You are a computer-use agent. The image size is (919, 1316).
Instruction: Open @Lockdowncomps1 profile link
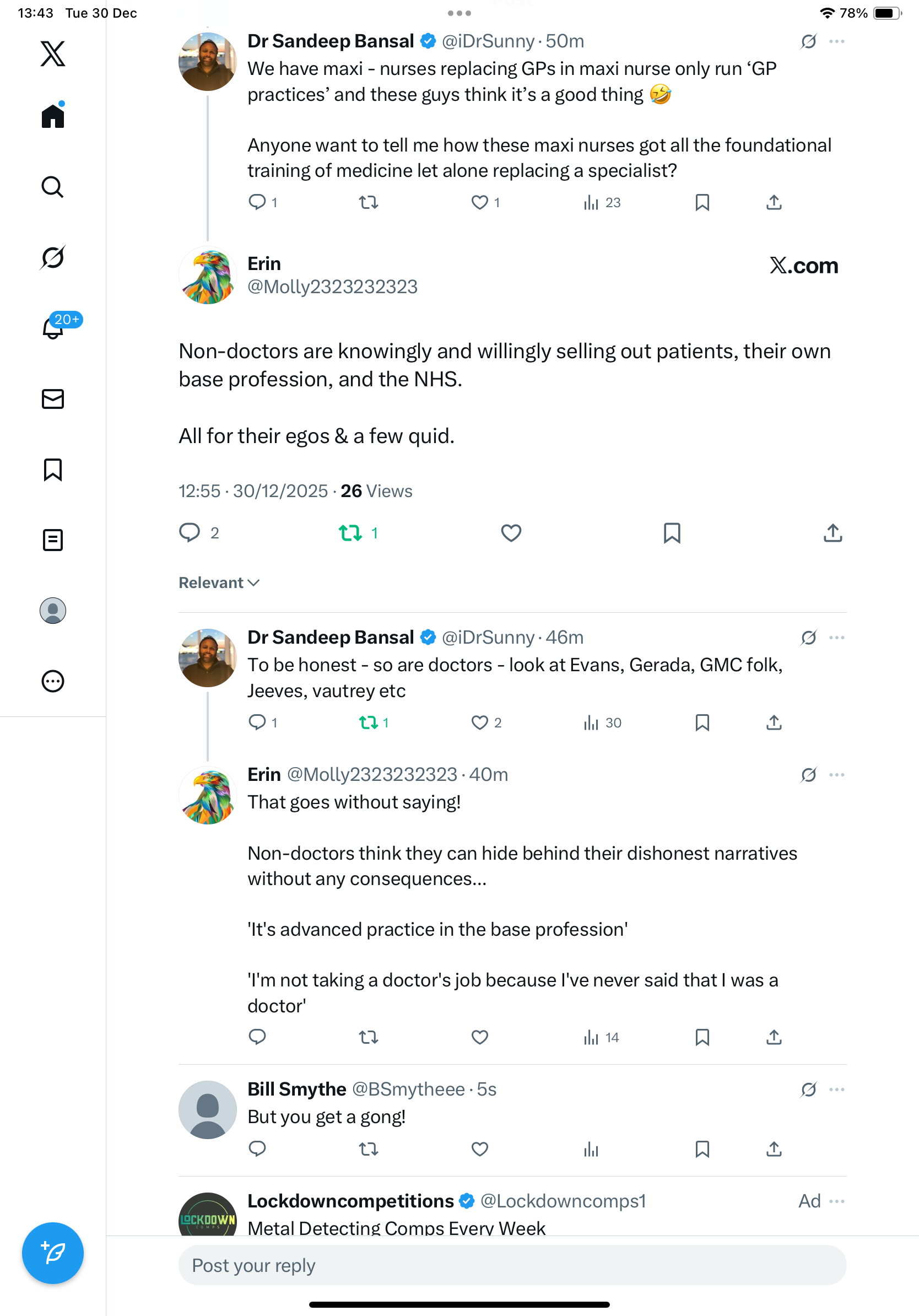pyautogui.click(x=563, y=1201)
